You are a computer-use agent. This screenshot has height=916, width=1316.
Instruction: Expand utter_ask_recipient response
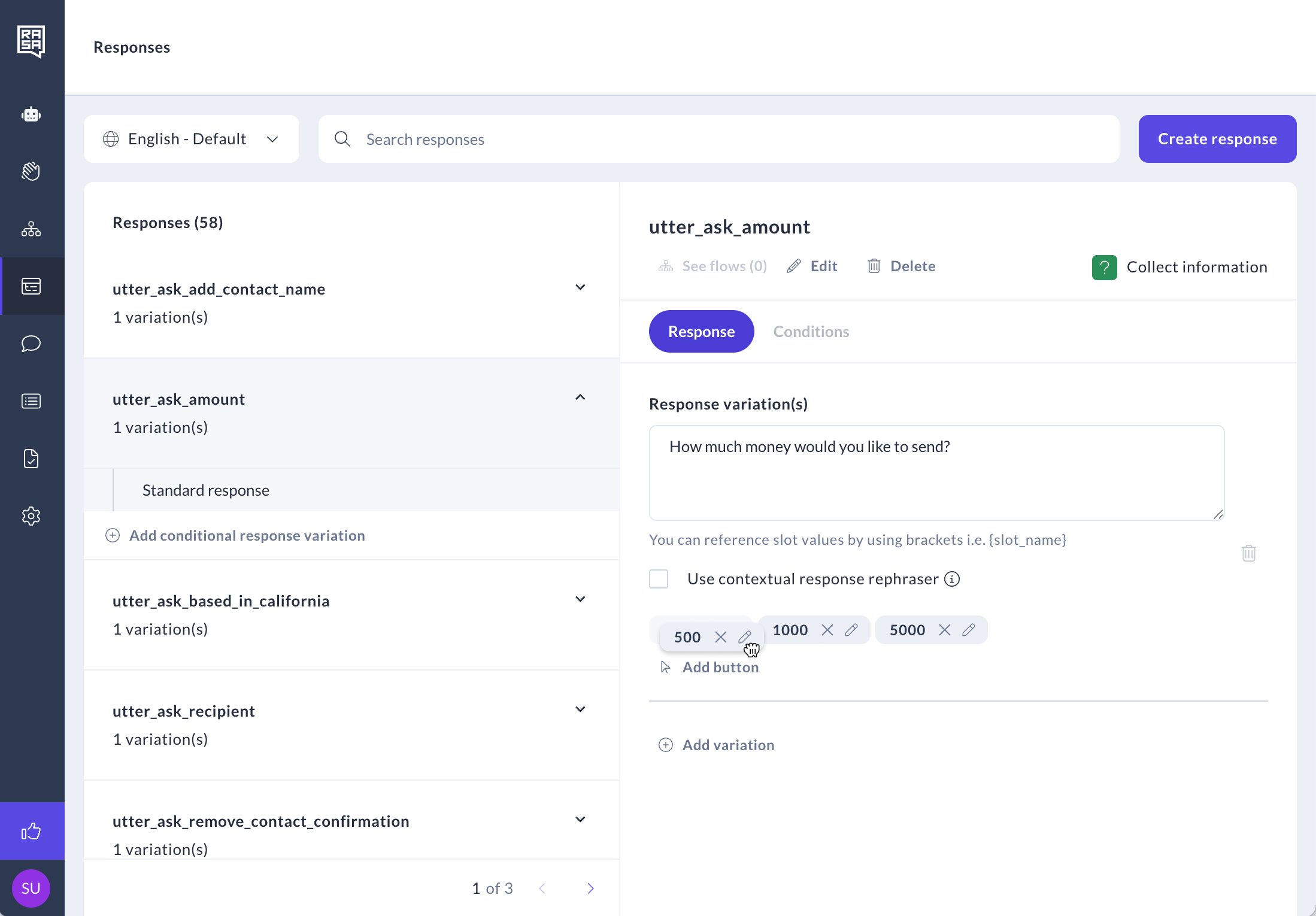(x=580, y=709)
